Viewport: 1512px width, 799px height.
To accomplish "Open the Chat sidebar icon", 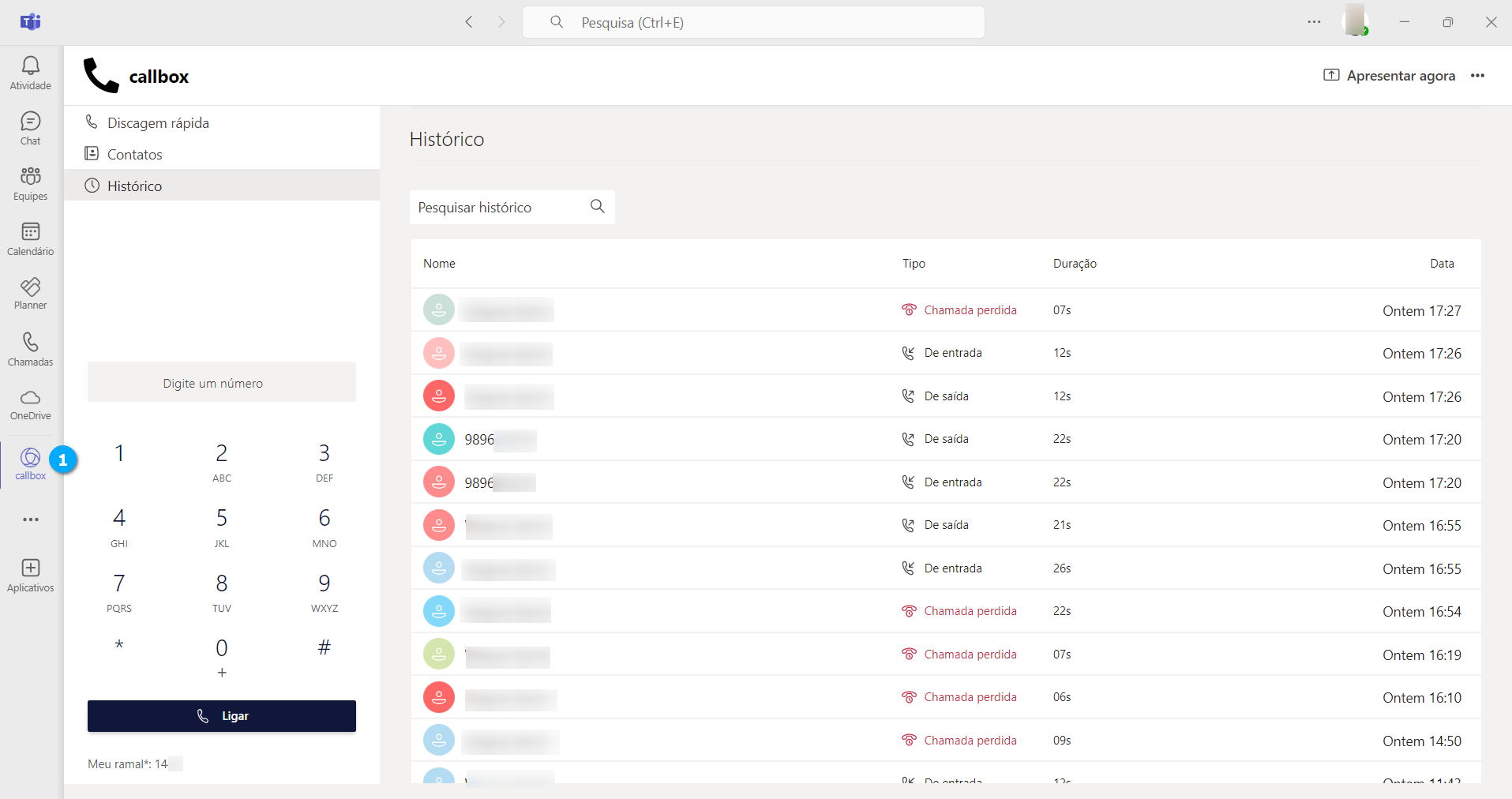I will [x=30, y=128].
